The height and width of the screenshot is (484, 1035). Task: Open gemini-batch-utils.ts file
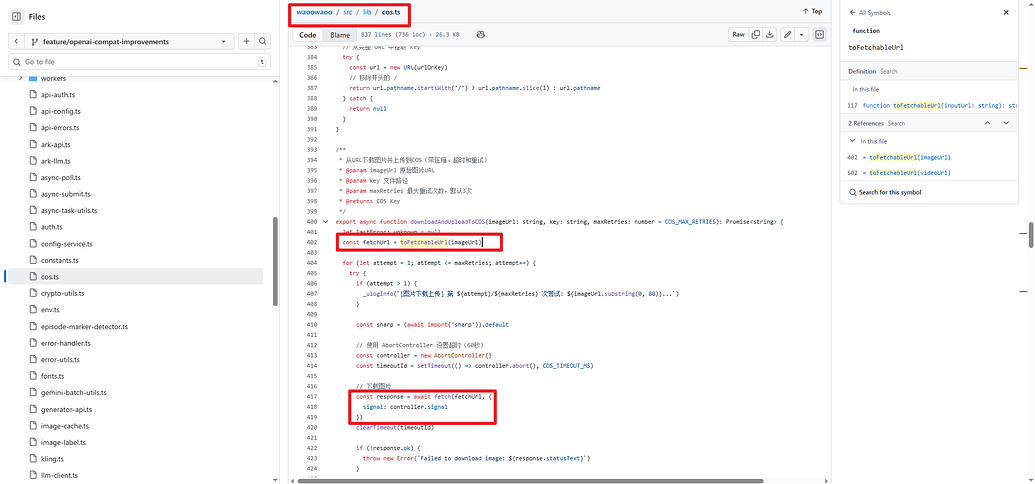point(73,392)
